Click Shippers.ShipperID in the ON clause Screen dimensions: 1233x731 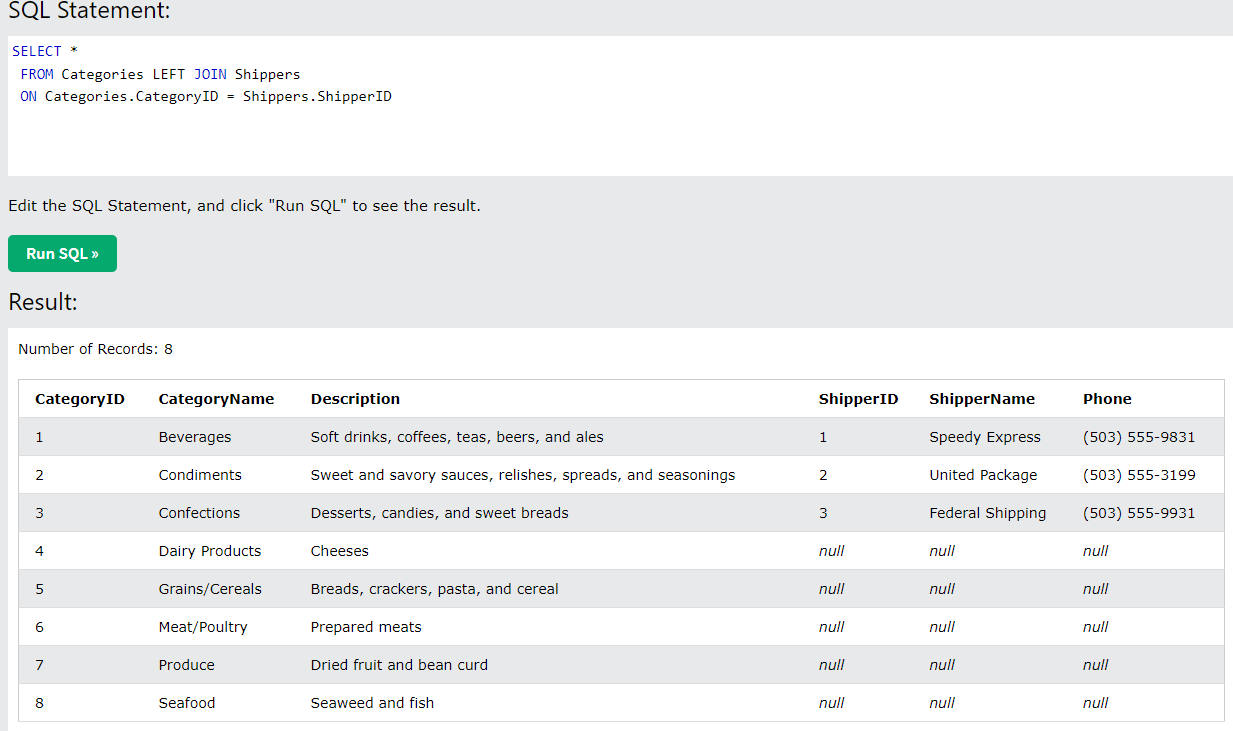tap(317, 97)
